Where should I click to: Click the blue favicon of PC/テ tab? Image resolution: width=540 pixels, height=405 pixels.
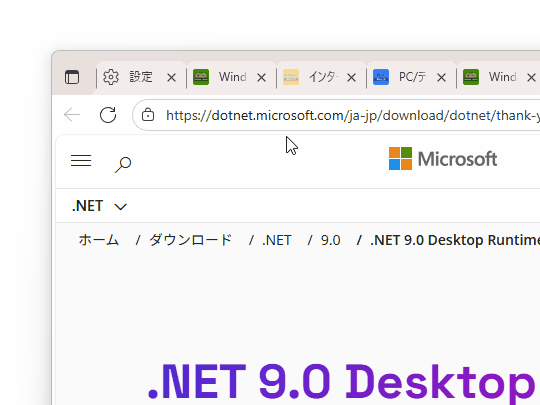pyautogui.click(x=381, y=77)
